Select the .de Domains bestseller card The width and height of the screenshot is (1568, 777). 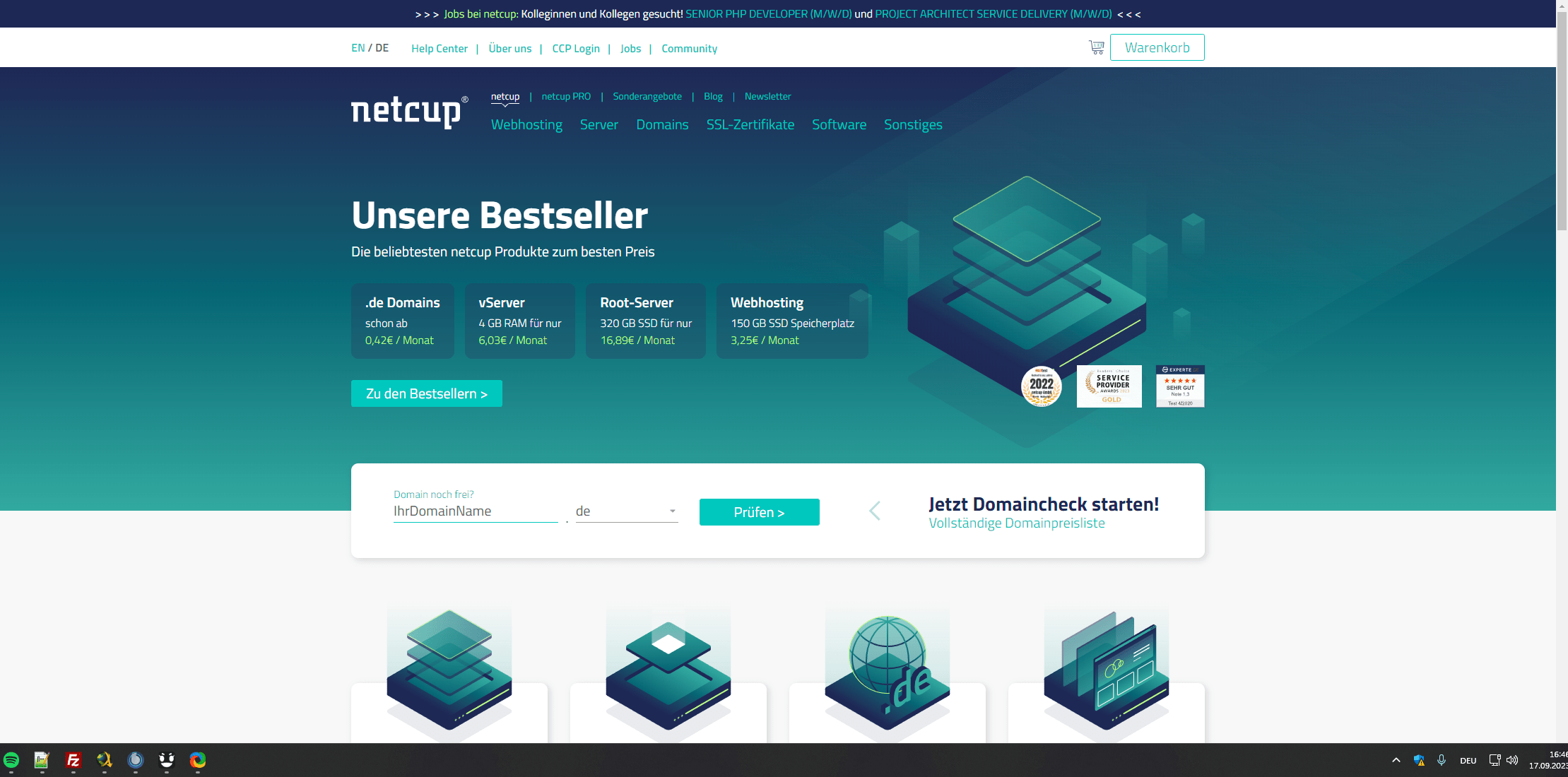click(x=403, y=321)
